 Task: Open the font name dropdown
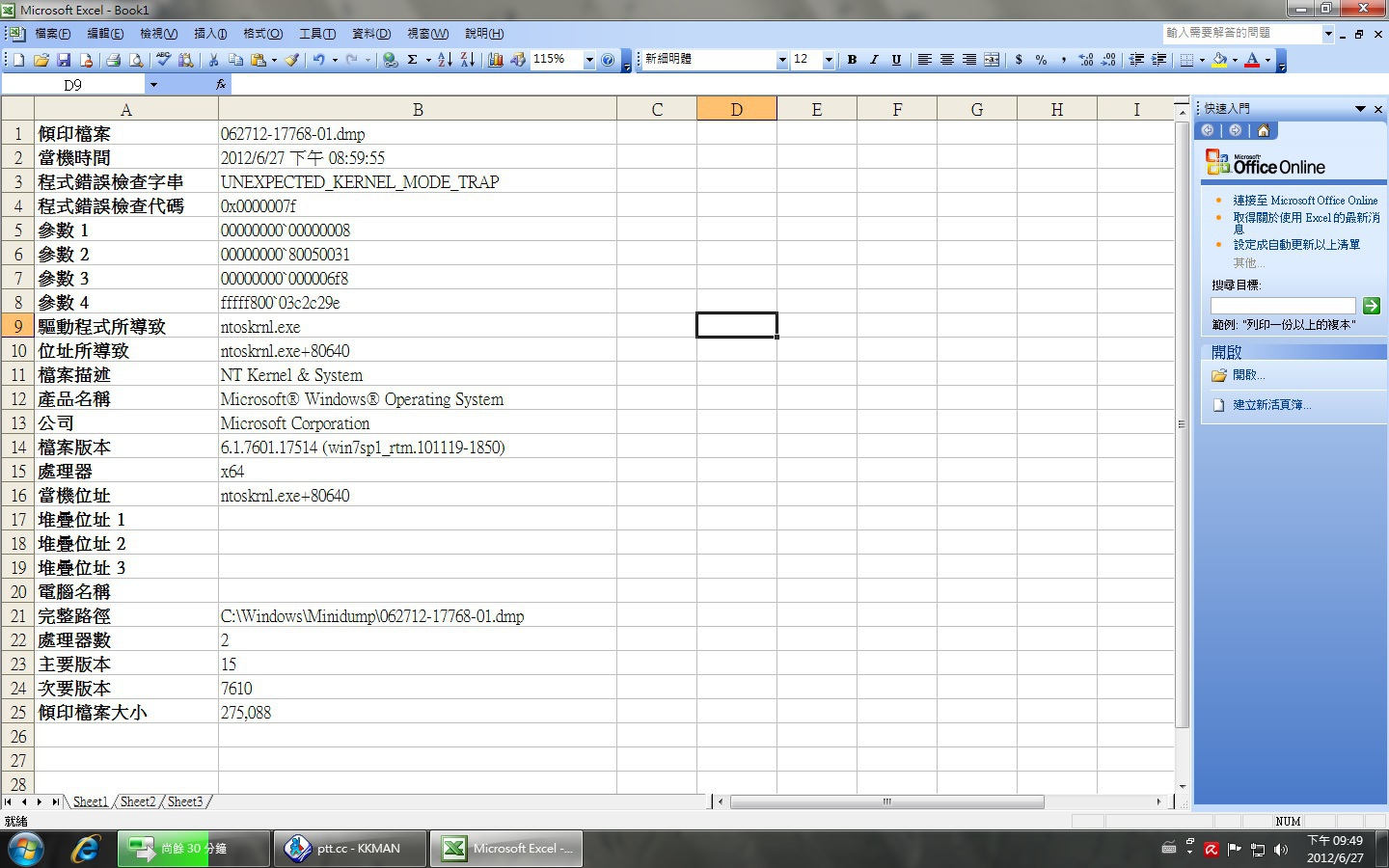[x=782, y=60]
